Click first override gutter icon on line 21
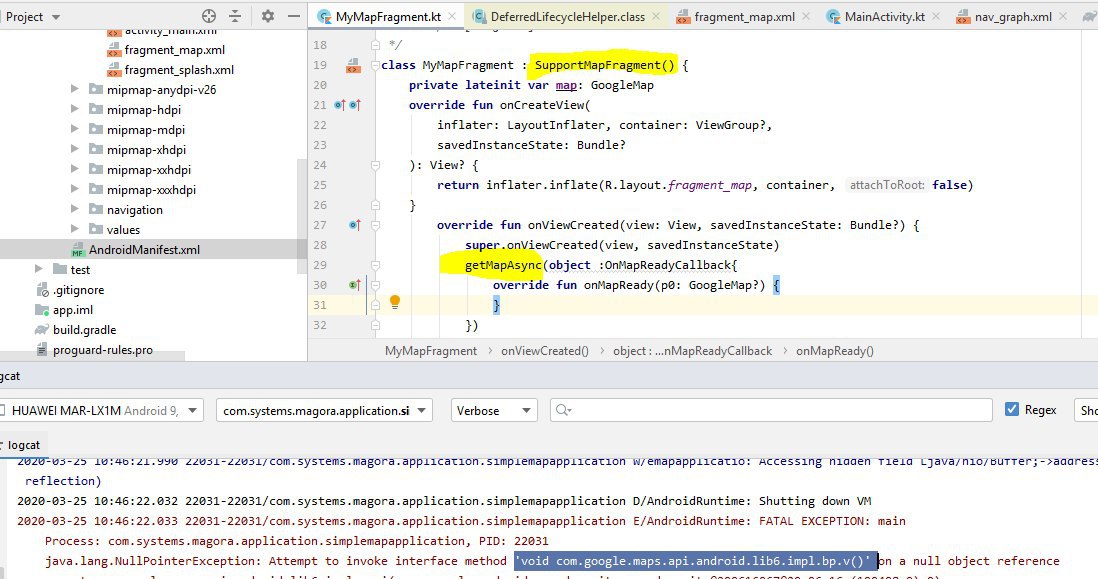 coord(340,105)
